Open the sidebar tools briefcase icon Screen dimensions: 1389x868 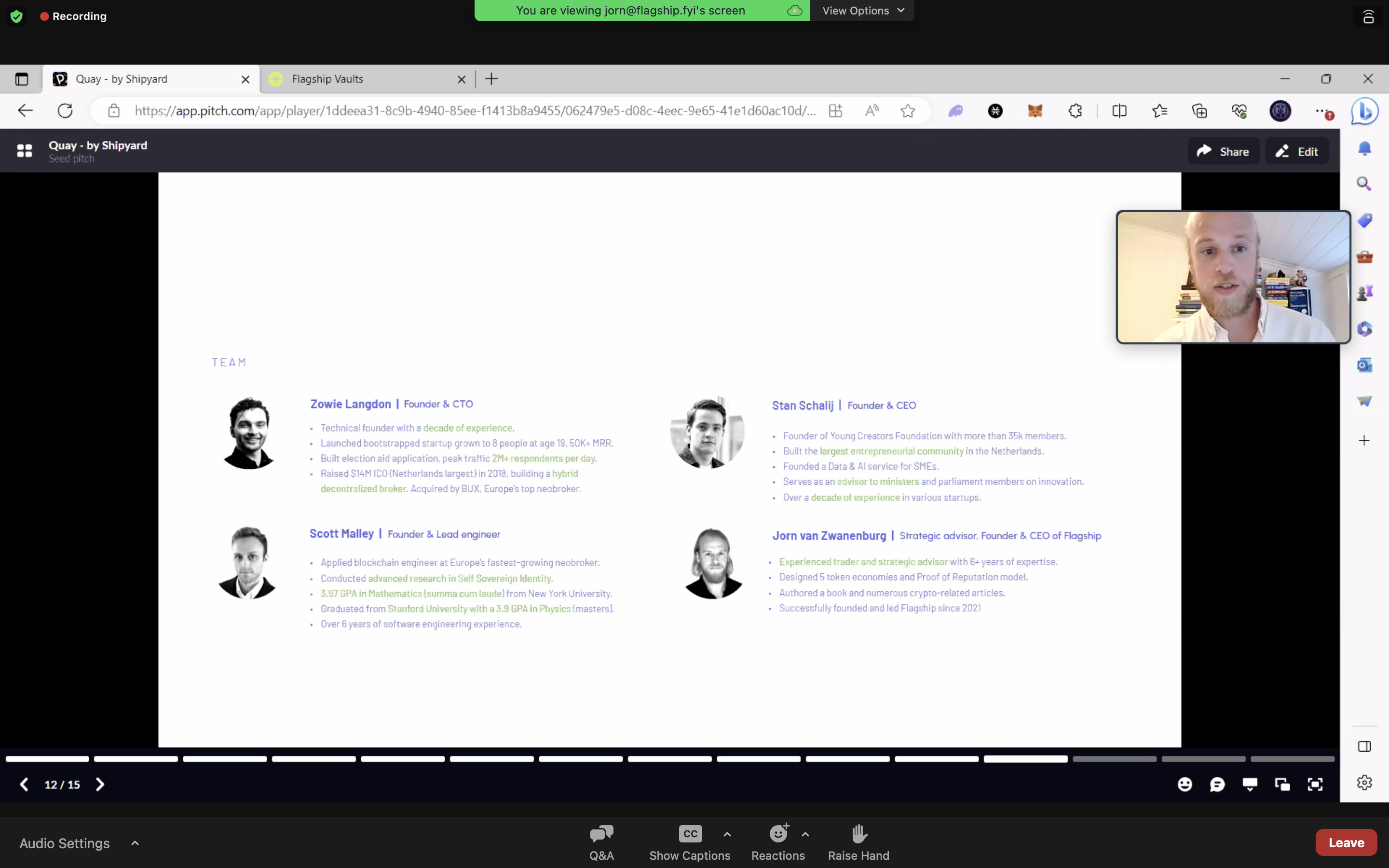click(1364, 257)
